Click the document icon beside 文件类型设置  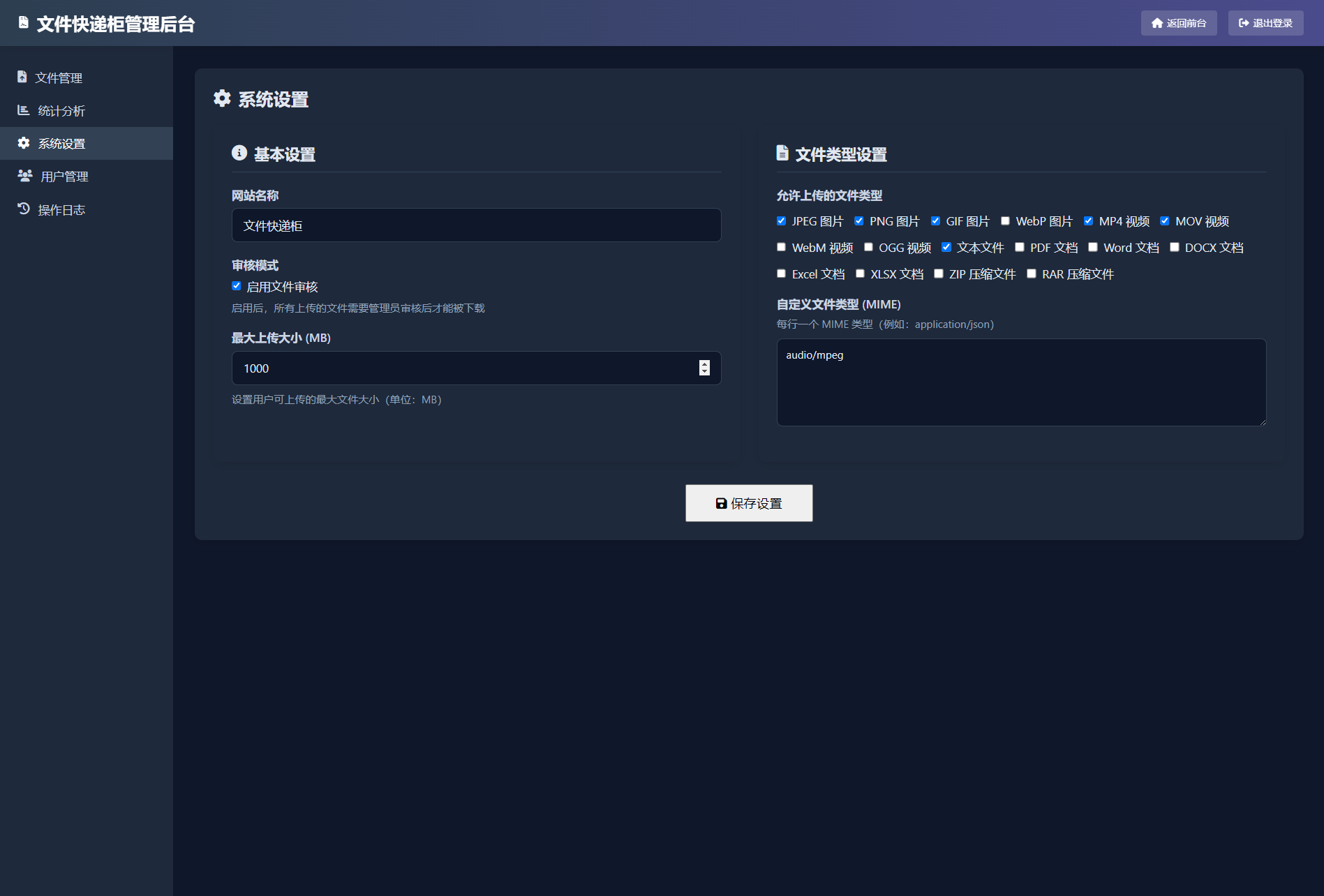pyautogui.click(x=782, y=154)
